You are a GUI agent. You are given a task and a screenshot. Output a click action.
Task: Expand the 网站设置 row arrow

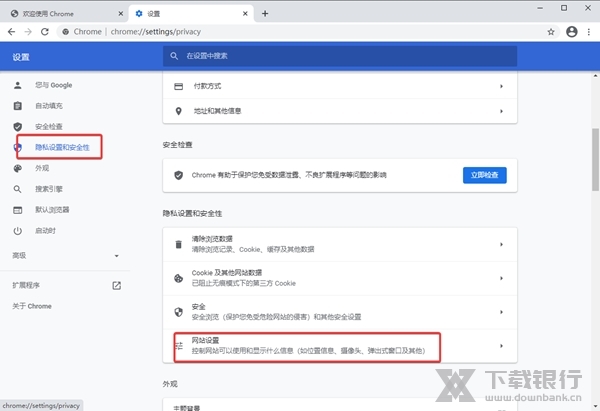[x=501, y=346]
